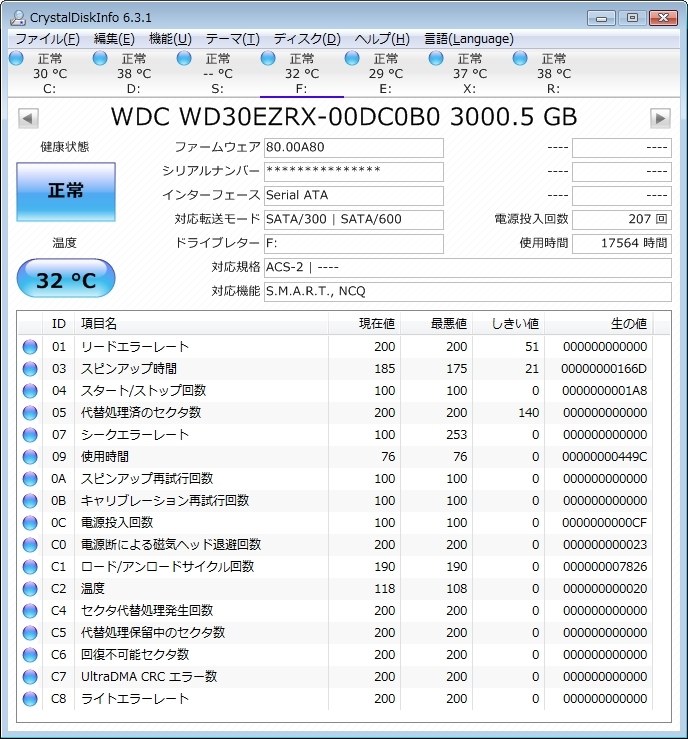Click status orb for 01 リードエラーレート
Viewport: 688px width, 739px height.
click(30, 347)
